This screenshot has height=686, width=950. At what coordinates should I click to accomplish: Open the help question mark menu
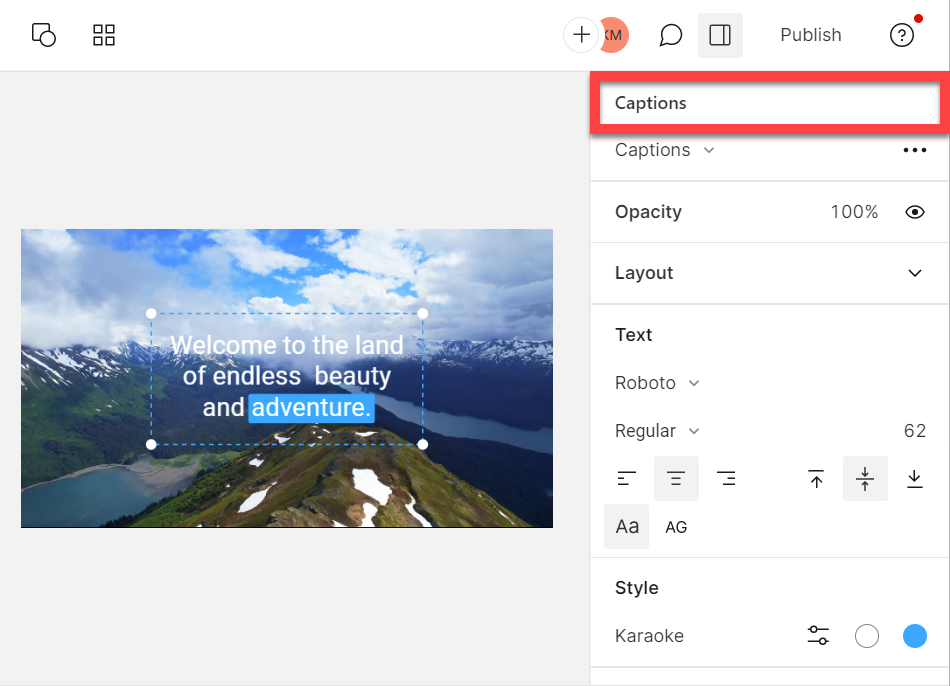click(902, 35)
